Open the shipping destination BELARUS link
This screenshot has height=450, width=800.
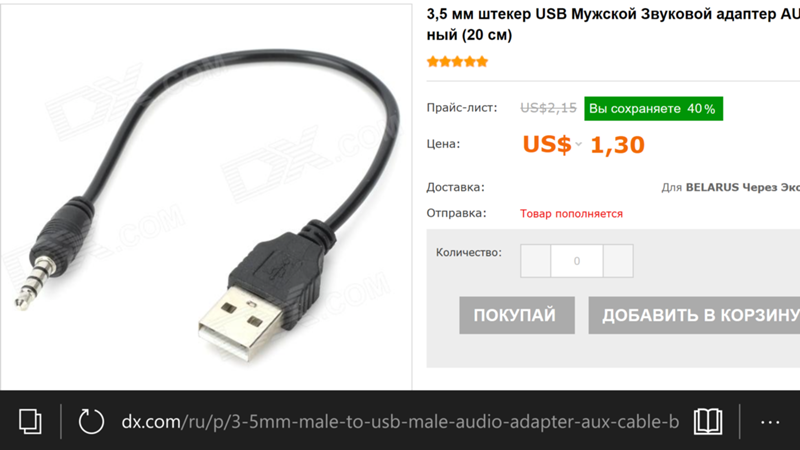pyautogui.click(x=712, y=187)
